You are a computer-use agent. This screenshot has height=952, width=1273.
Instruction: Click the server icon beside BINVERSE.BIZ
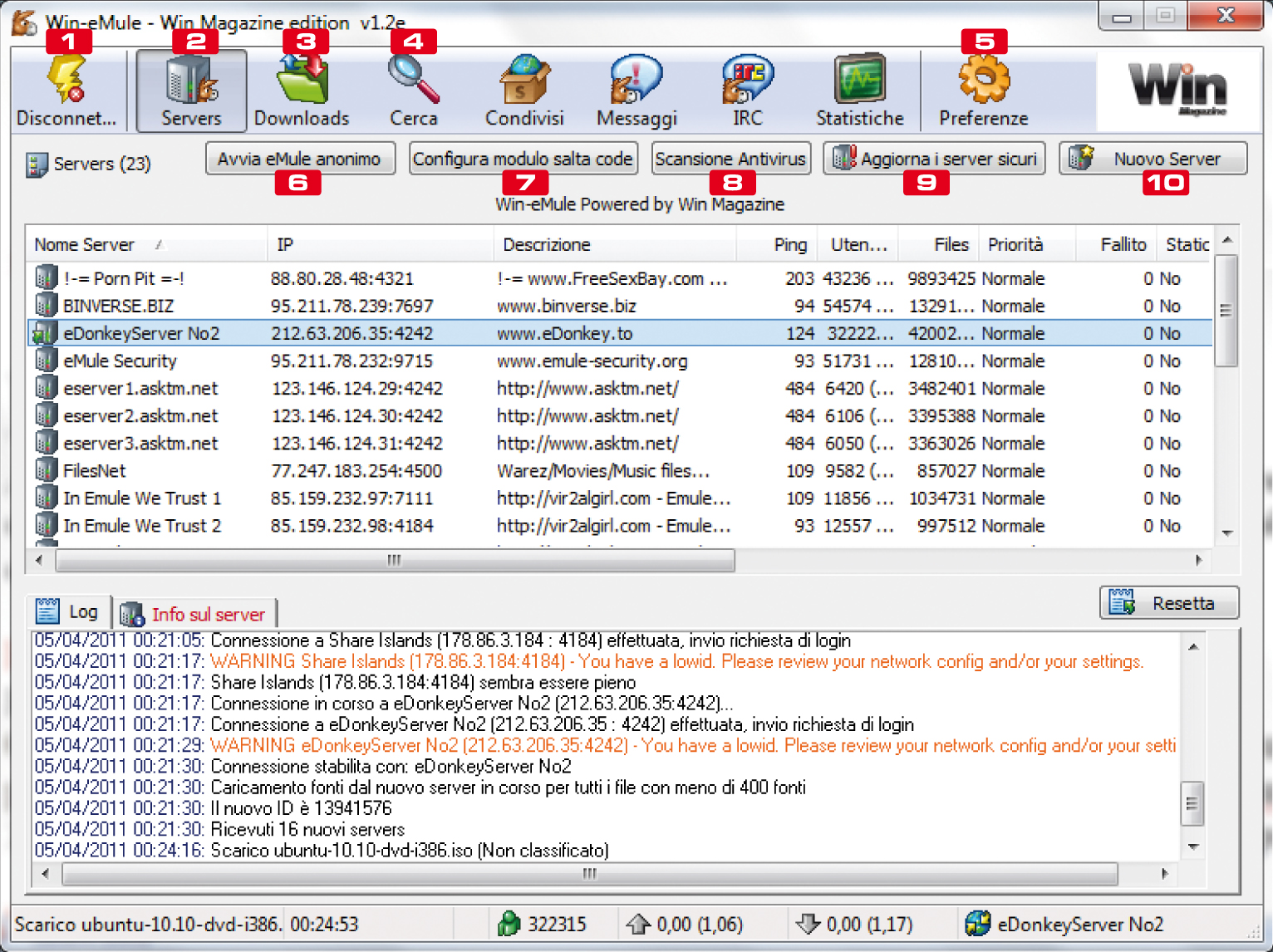[x=47, y=306]
